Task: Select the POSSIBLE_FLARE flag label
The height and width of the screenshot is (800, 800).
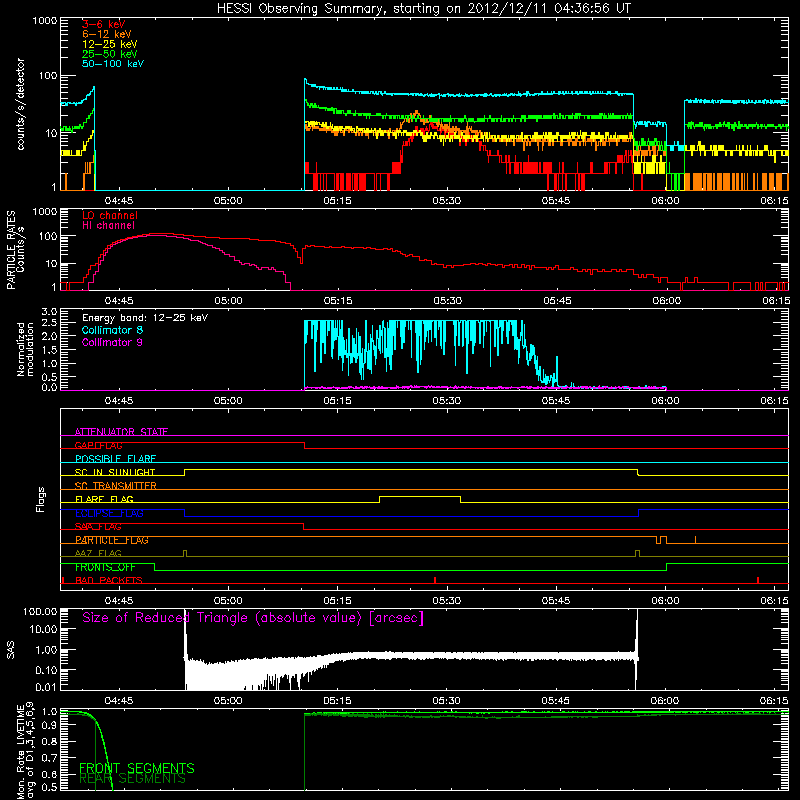Action: 115,459
